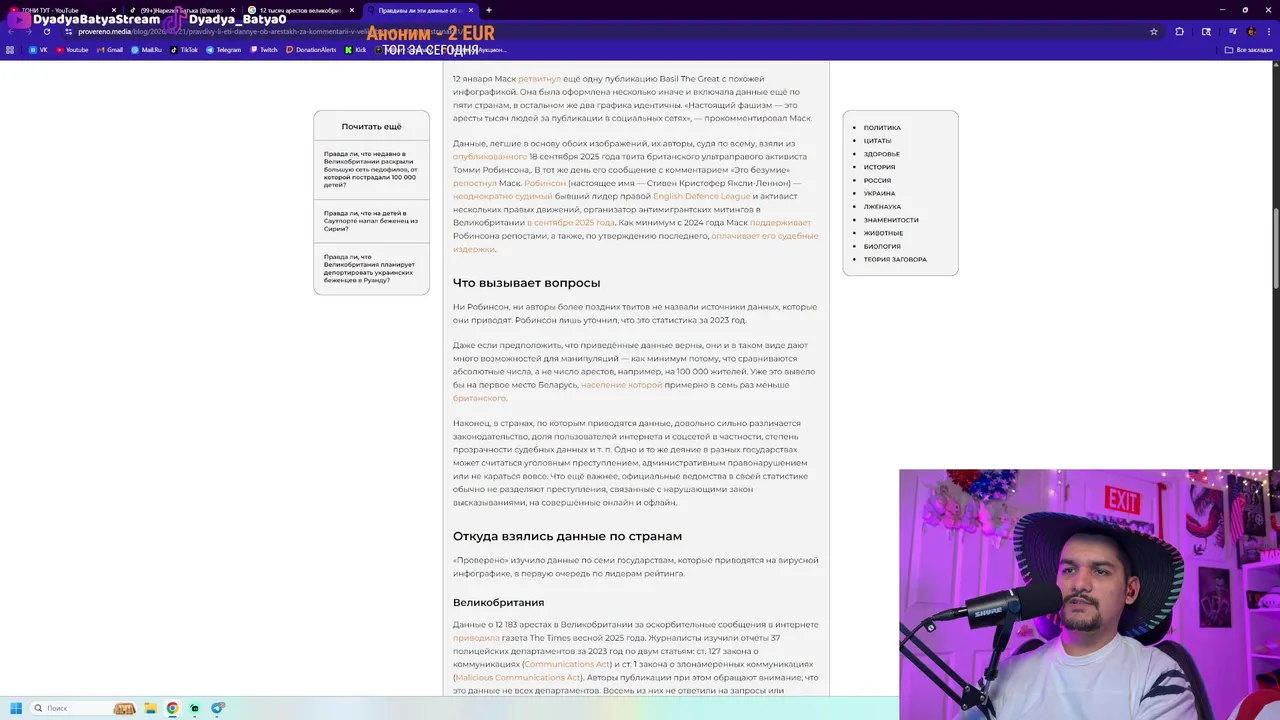The height and width of the screenshot is (720, 1280).
Task: Open the Chrome profile avatar
Action: pos(1251,31)
